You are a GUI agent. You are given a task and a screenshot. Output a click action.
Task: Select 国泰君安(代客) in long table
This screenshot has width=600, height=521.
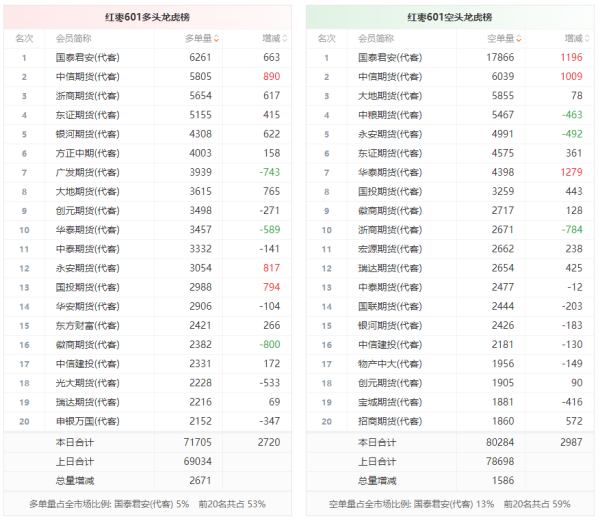[x=88, y=58]
